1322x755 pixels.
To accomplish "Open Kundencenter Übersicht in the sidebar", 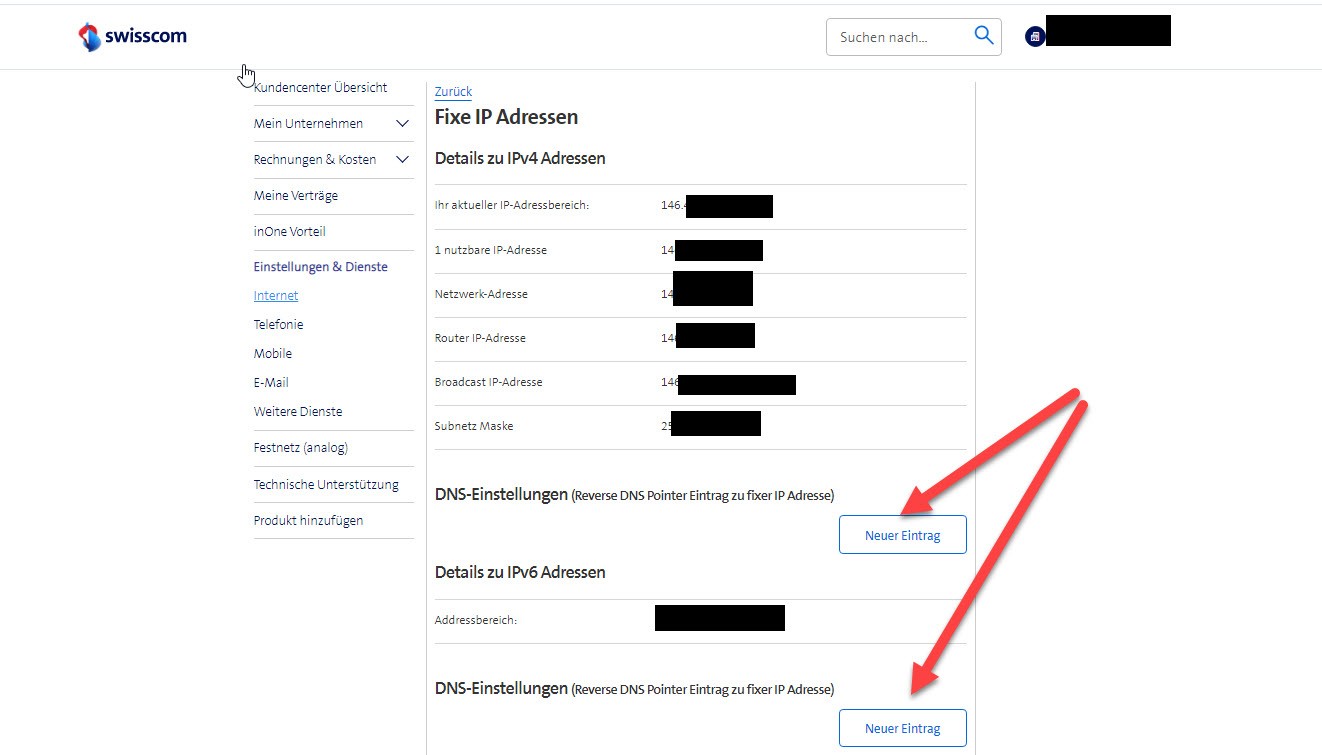I will (320, 88).
